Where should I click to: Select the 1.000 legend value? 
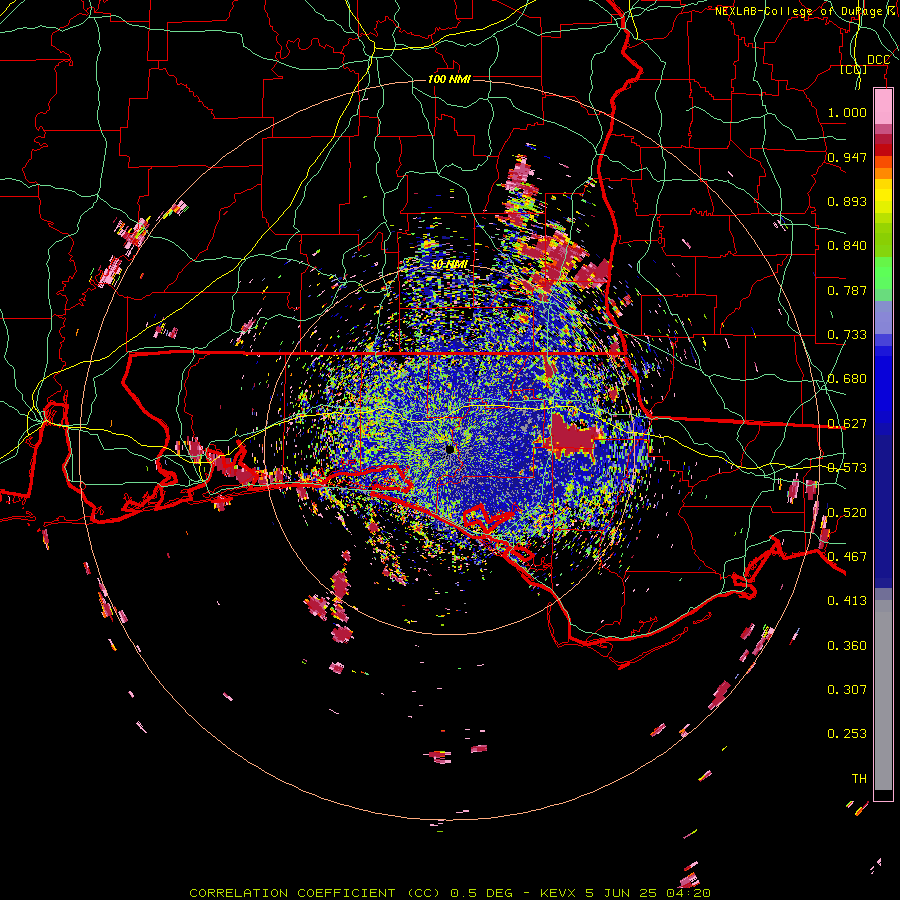tap(847, 112)
